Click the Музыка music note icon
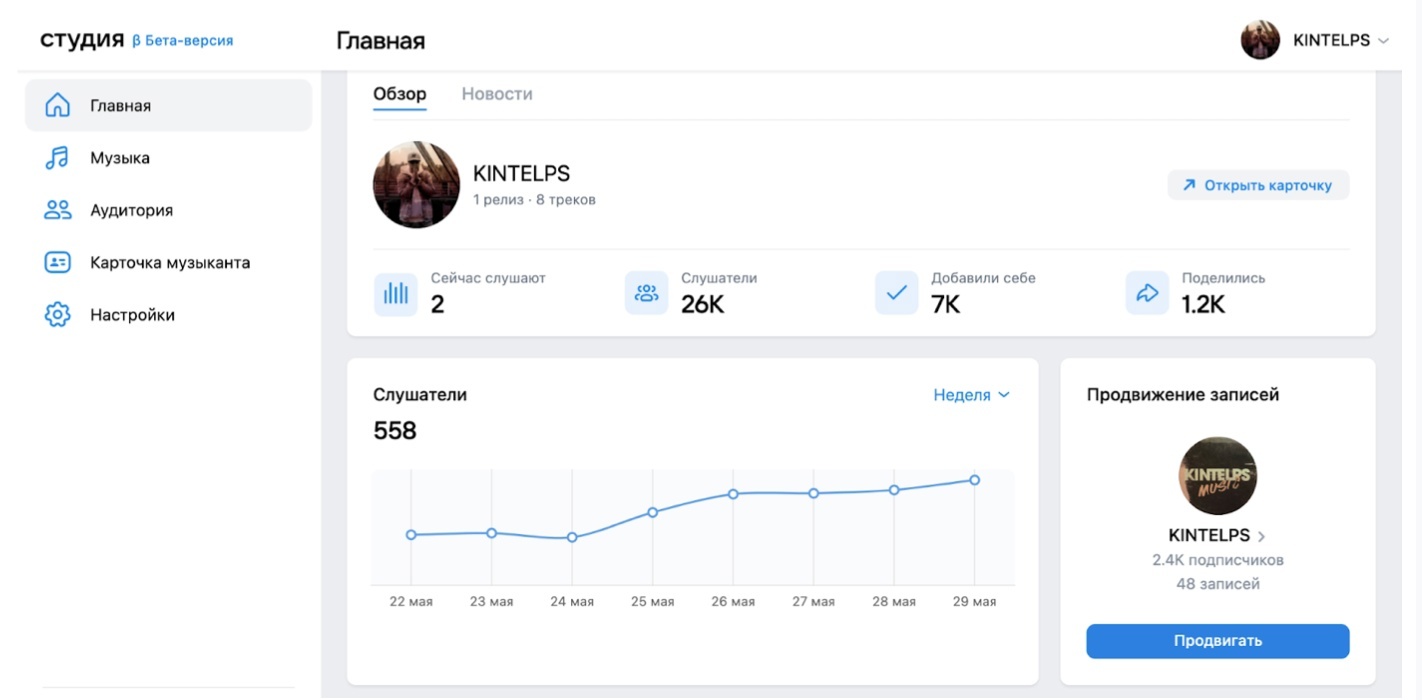1422x700 pixels. (58, 158)
